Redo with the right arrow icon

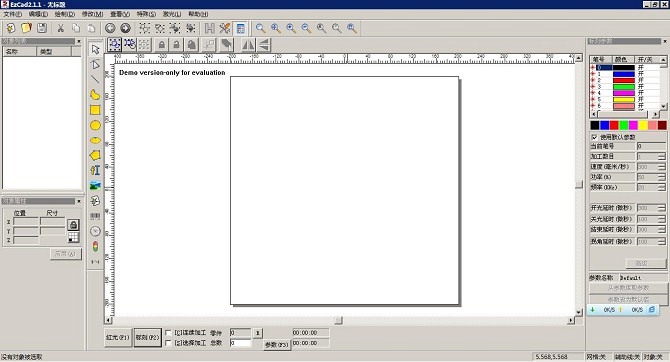[125, 28]
